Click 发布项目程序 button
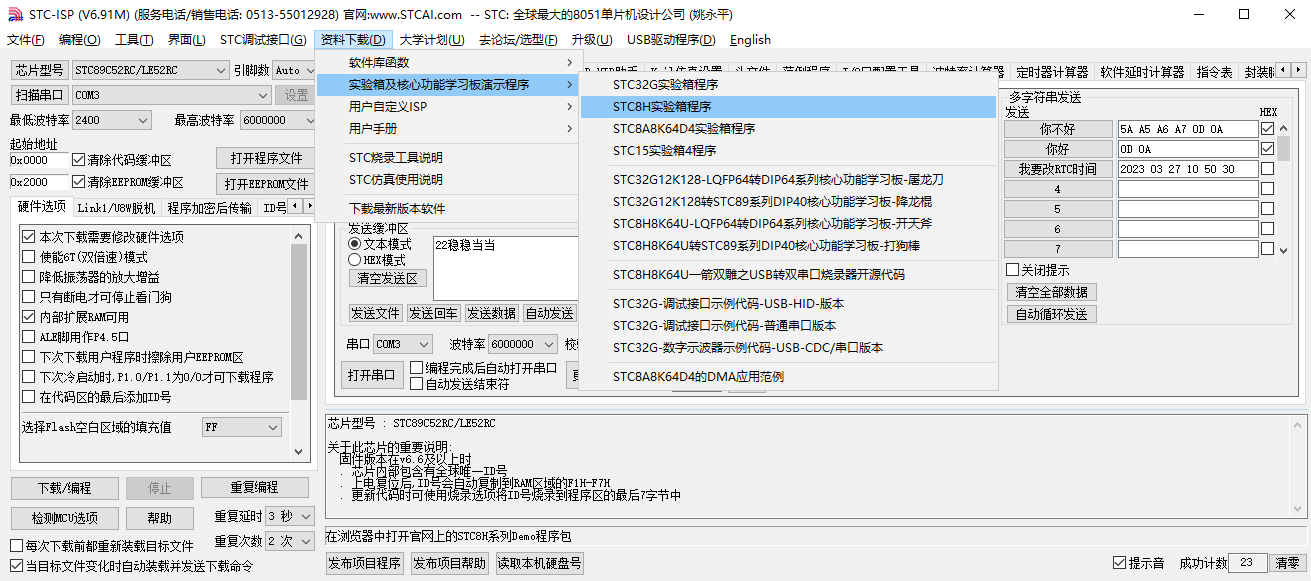 (x=365, y=563)
